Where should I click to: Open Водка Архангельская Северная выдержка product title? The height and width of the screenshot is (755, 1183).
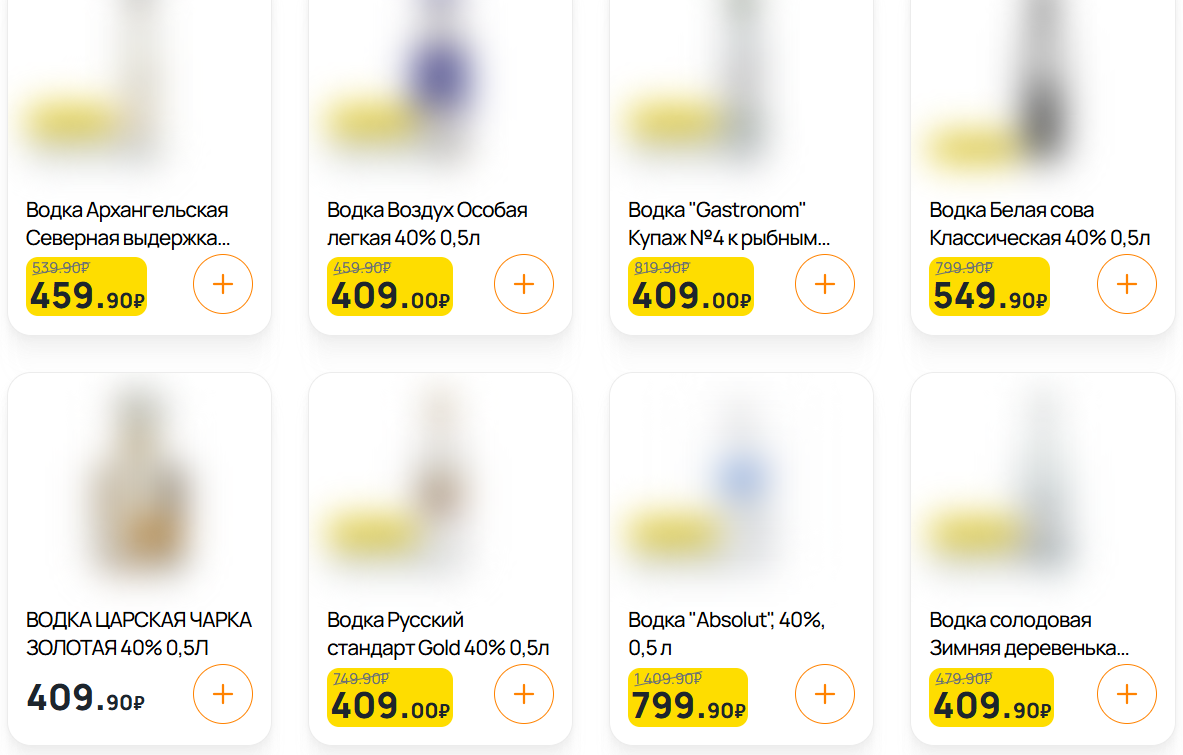pyautogui.click(x=127, y=224)
